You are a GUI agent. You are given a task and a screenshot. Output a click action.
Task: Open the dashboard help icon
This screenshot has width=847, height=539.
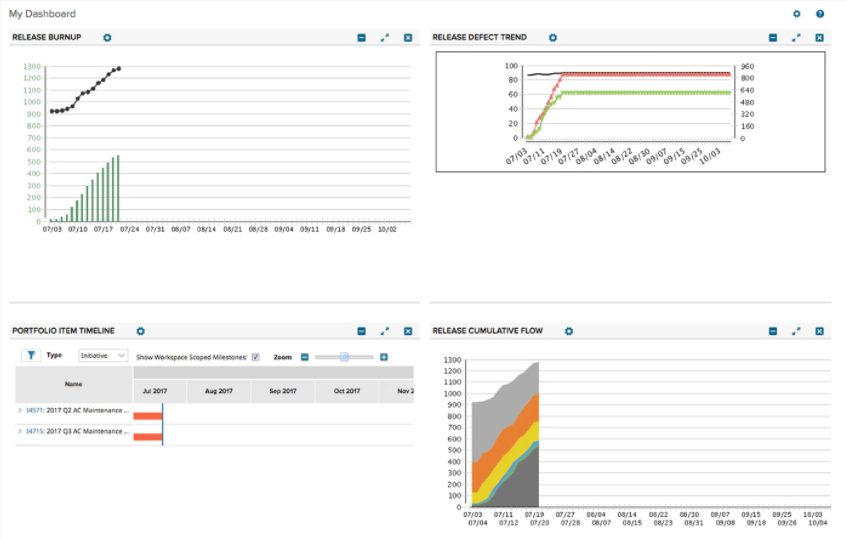pyautogui.click(x=820, y=14)
